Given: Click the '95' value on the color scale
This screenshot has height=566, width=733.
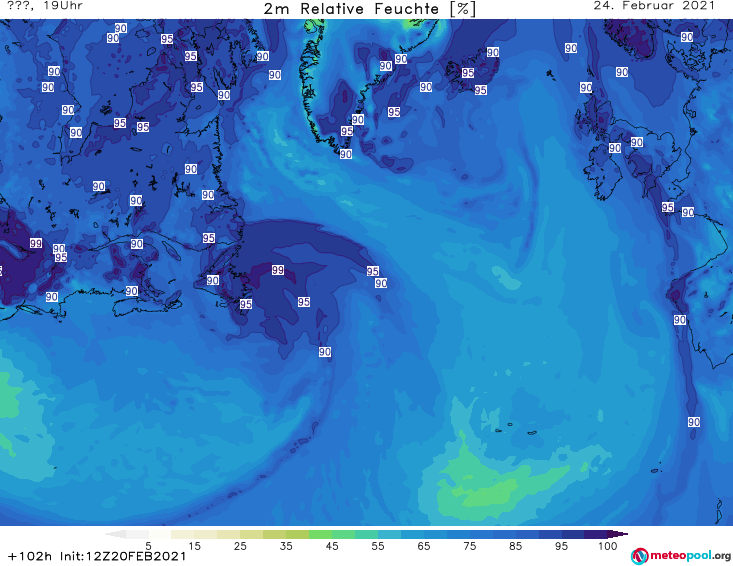Looking at the screenshot, I should (561, 546).
